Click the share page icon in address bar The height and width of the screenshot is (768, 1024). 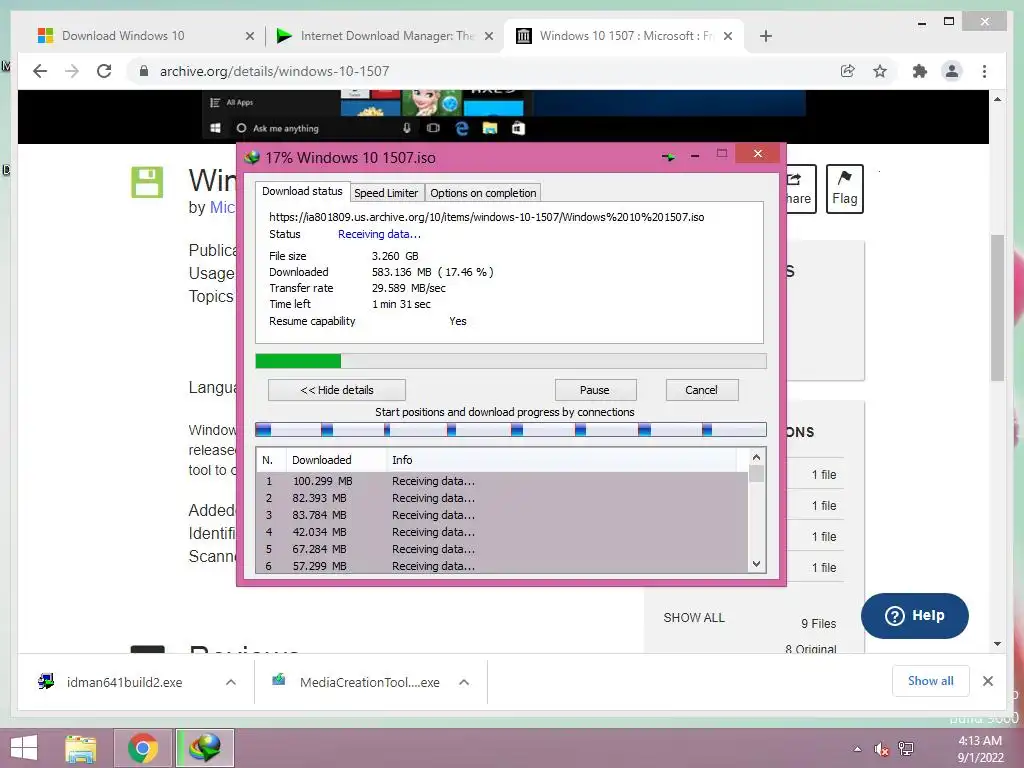point(848,71)
